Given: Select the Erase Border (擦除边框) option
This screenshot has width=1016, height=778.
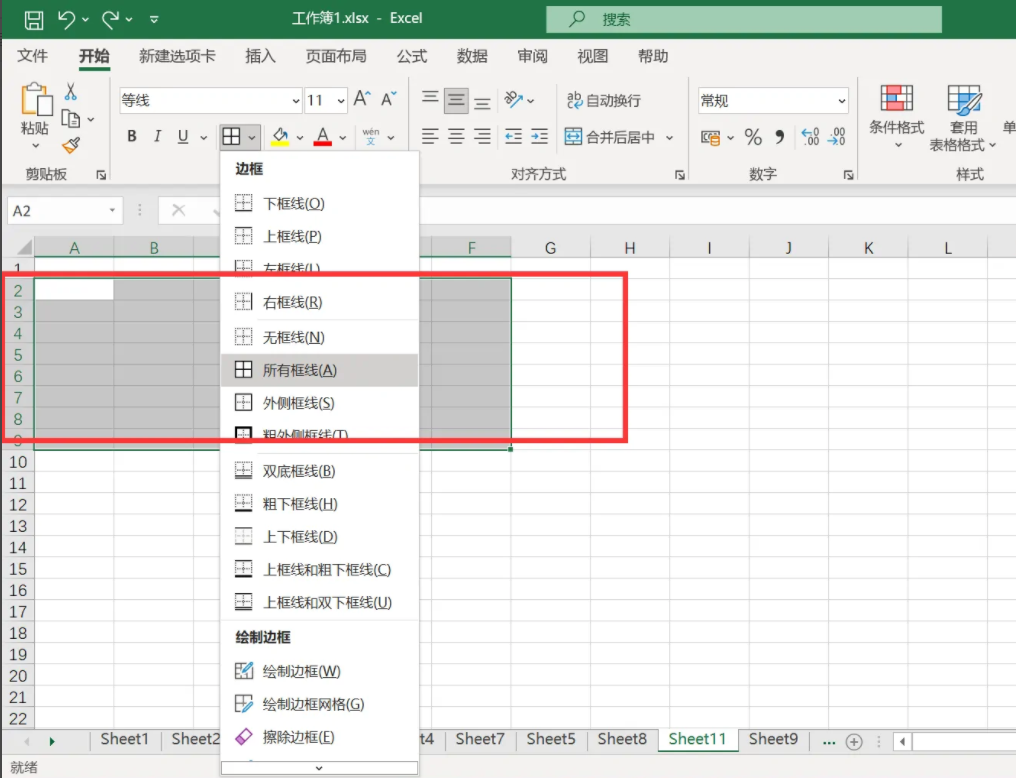Looking at the screenshot, I should (x=298, y=737).
